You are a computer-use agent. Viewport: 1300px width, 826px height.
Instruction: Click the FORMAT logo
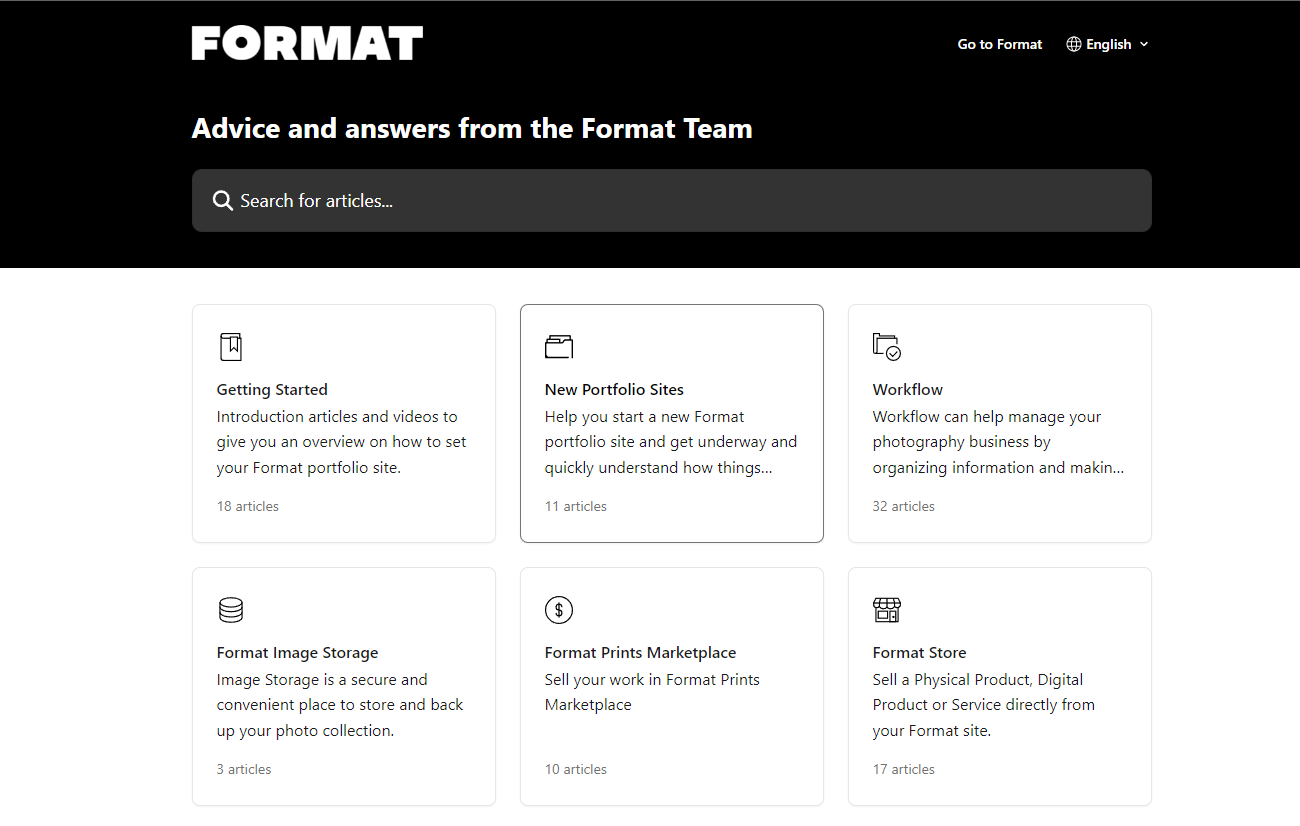pos(307,43)
